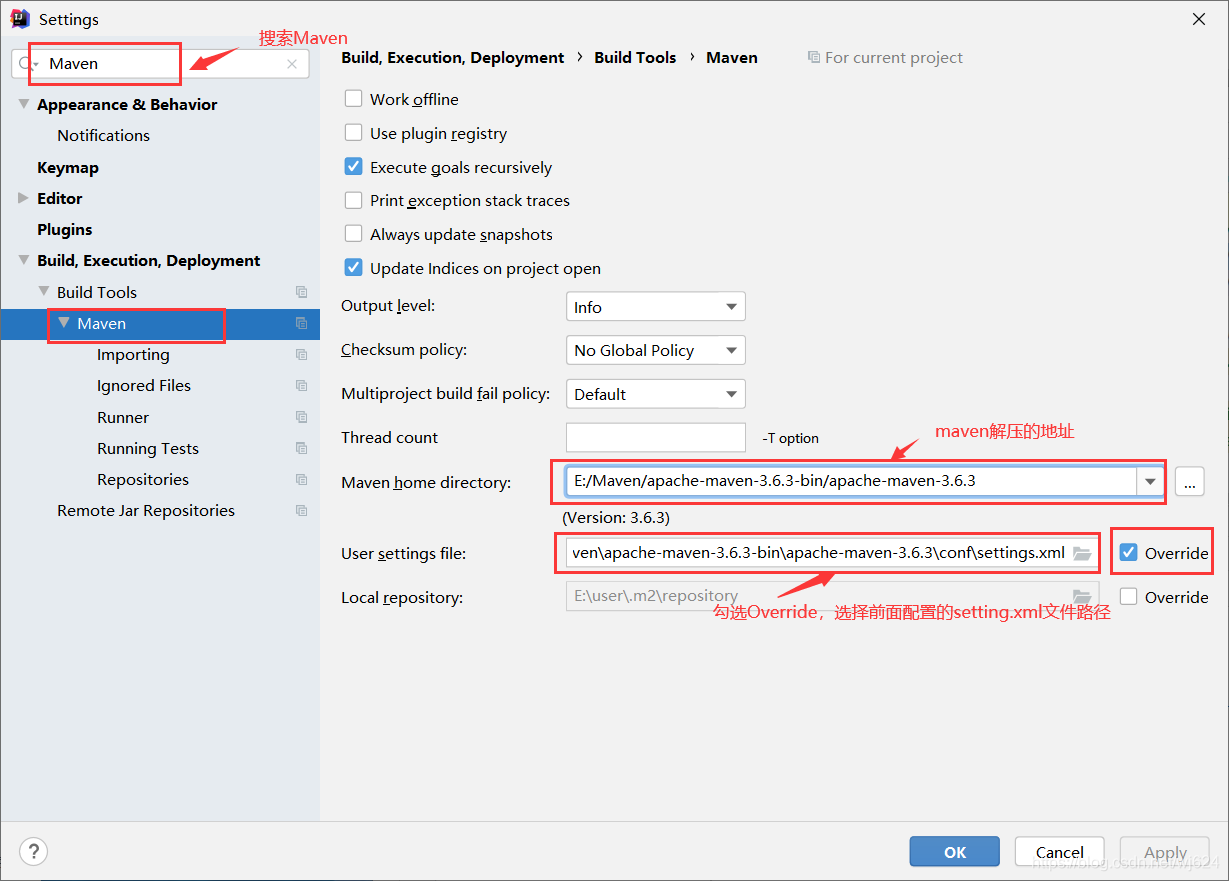The height and width of the screenshot is (881, 1229).
Task: Click the OK button
Action: coord(955,852)
